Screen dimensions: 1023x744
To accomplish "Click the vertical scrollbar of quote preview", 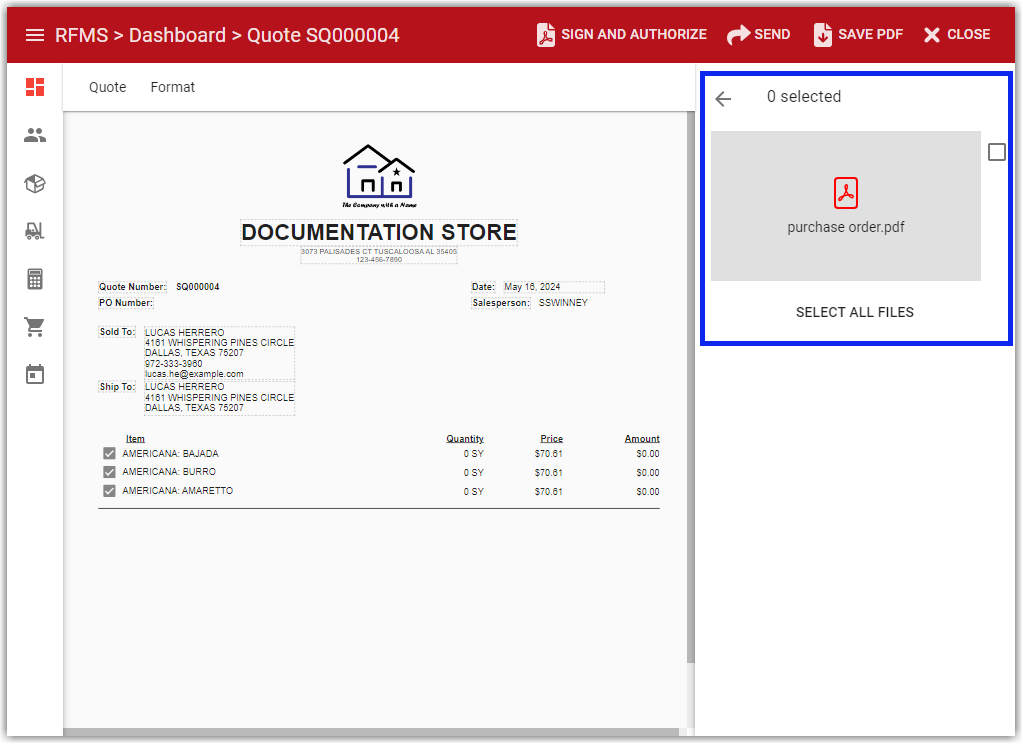I will pos(691,387).
